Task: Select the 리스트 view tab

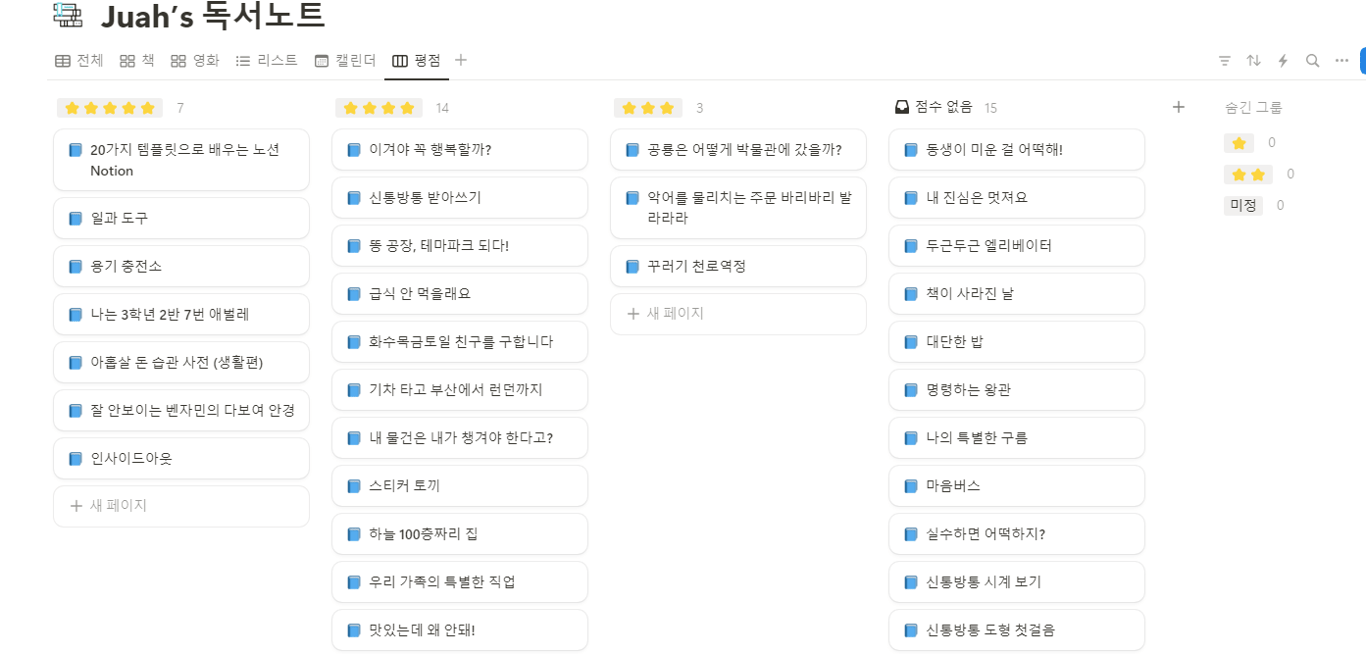Action: pos(267,61)
